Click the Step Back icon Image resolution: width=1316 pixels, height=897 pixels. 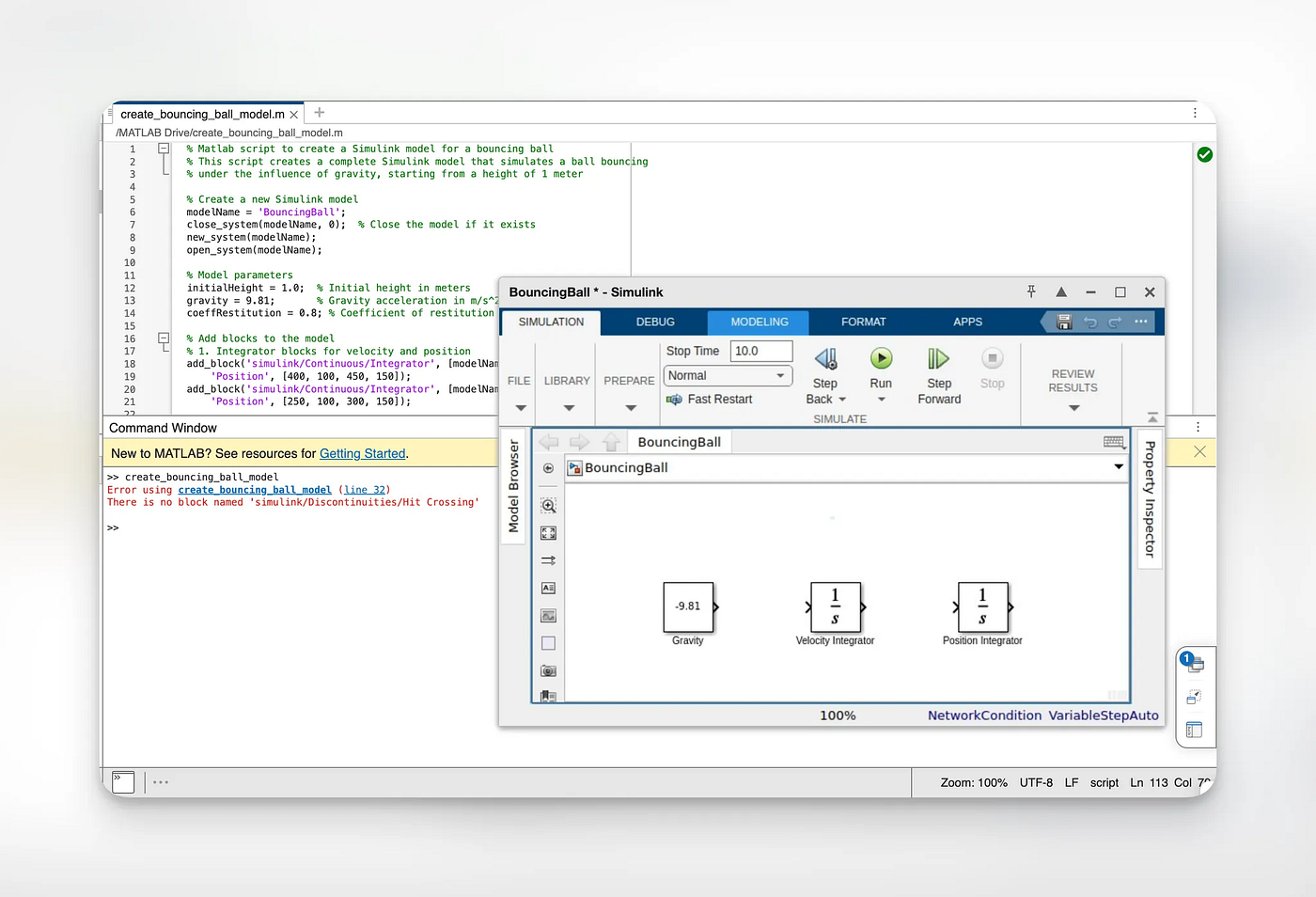[x=825, y=358]
